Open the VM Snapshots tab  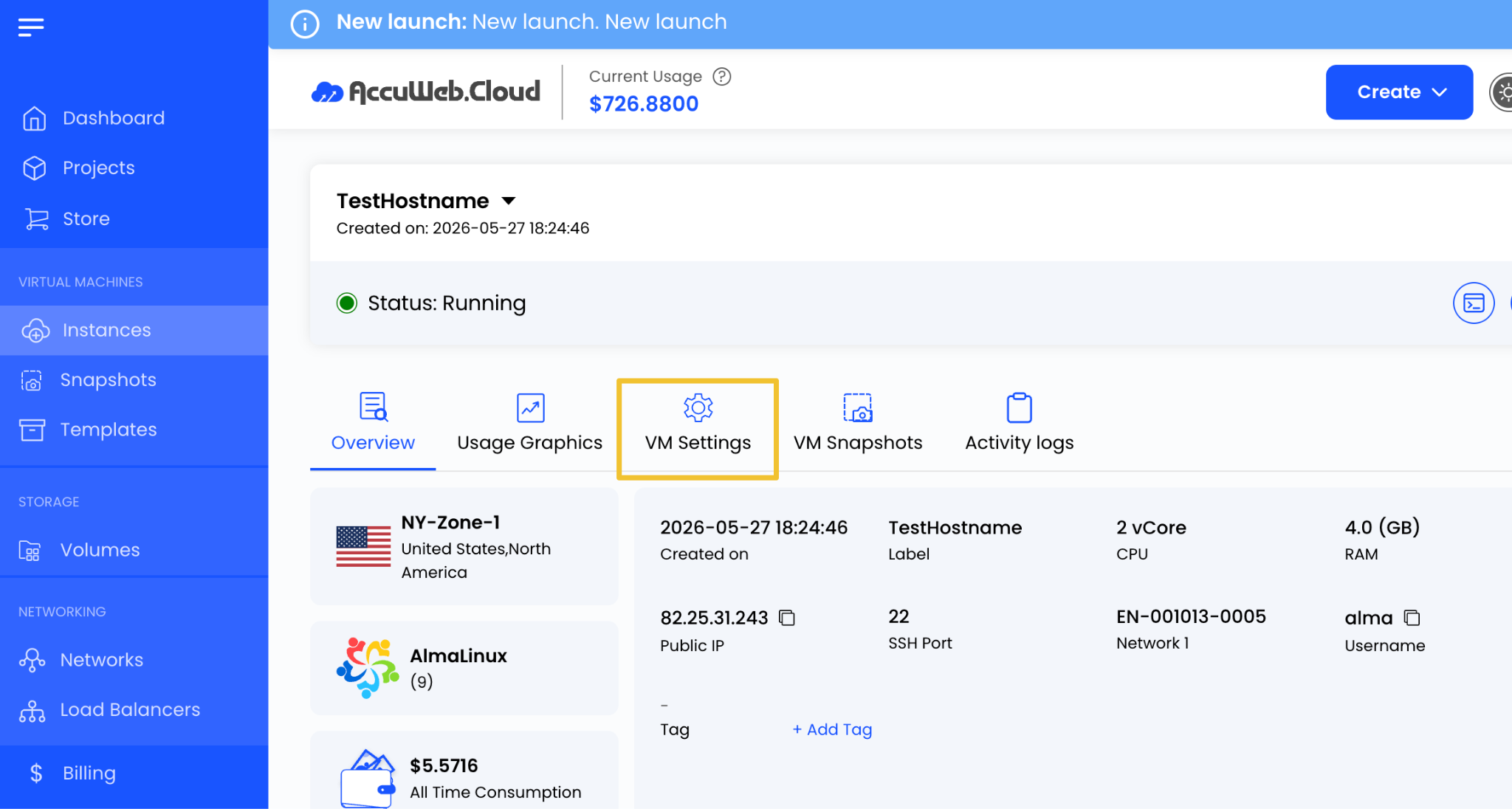858,423
